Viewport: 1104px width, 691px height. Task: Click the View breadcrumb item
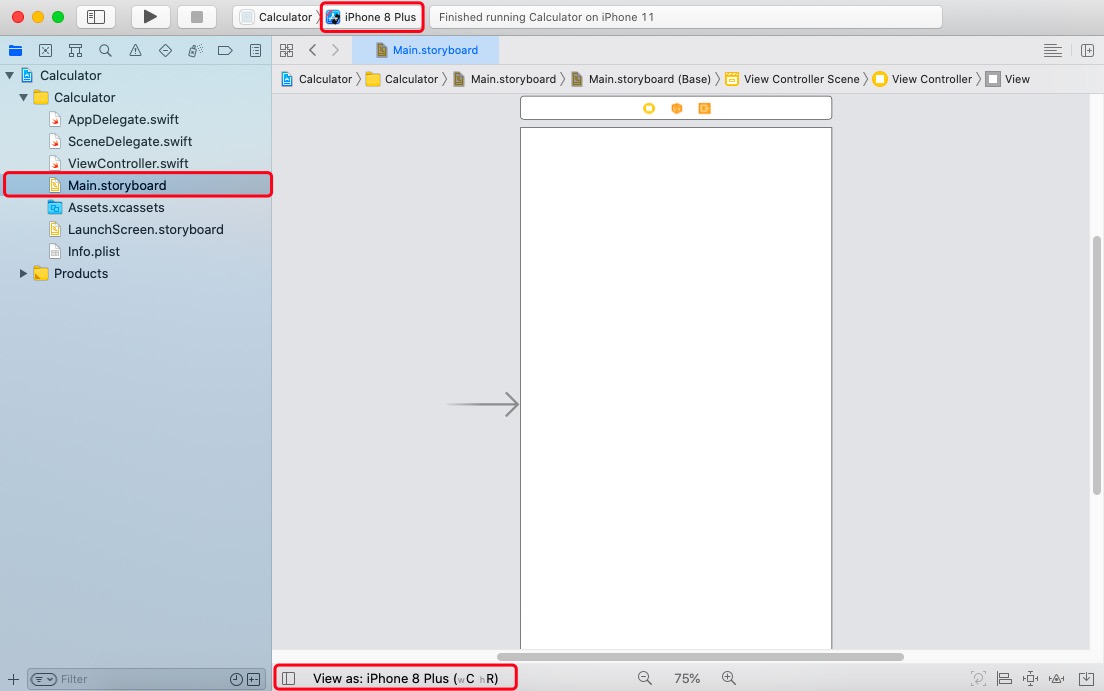(1008, 79)
